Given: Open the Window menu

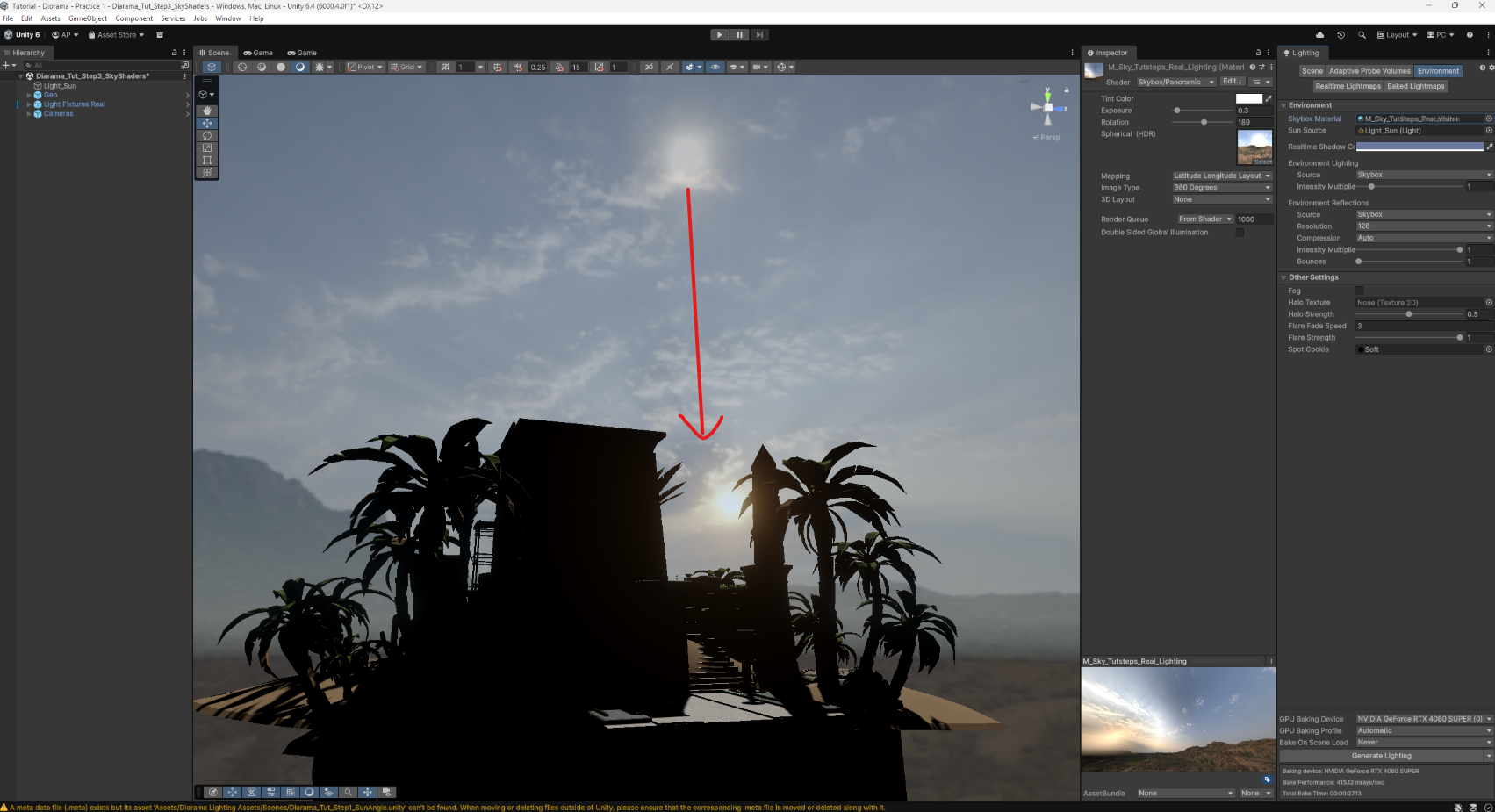Looking at the screenshot, I should pyautogui.click(x=228, y=18).
